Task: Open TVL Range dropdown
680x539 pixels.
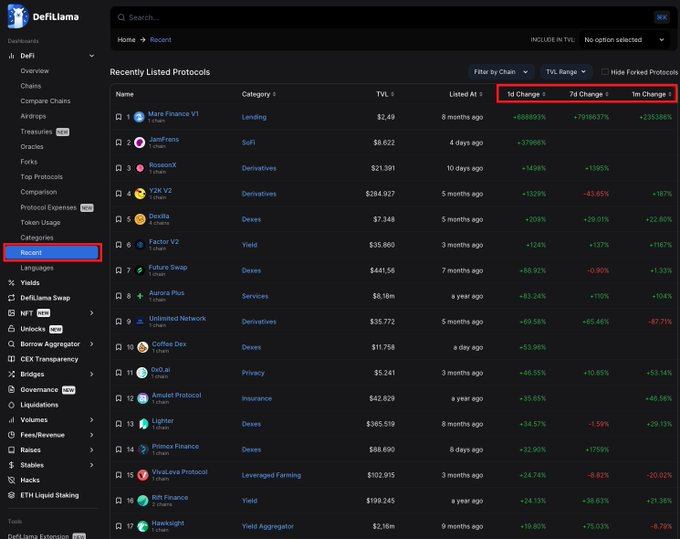Action: point(566,72)
